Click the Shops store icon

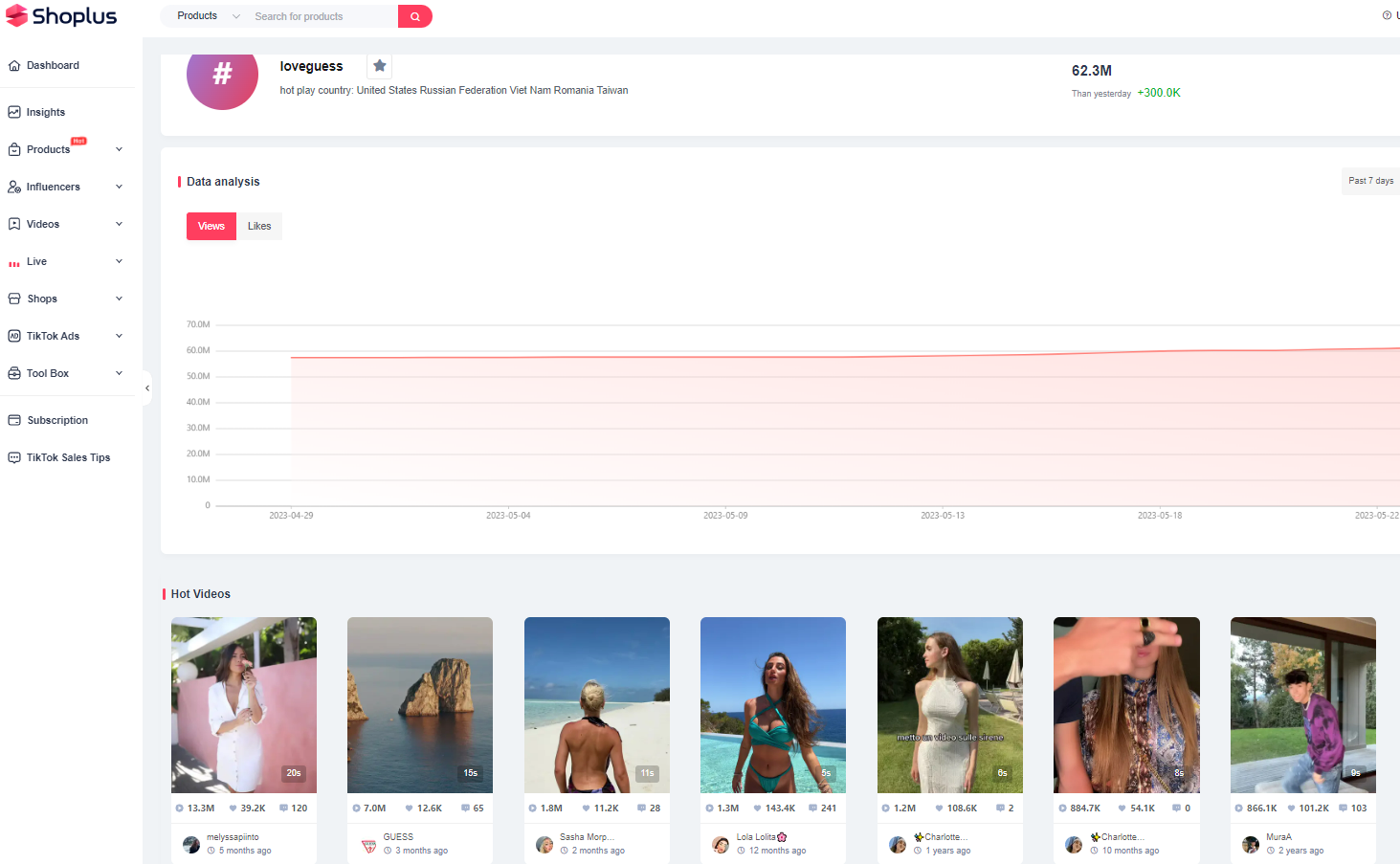[14, 299]
